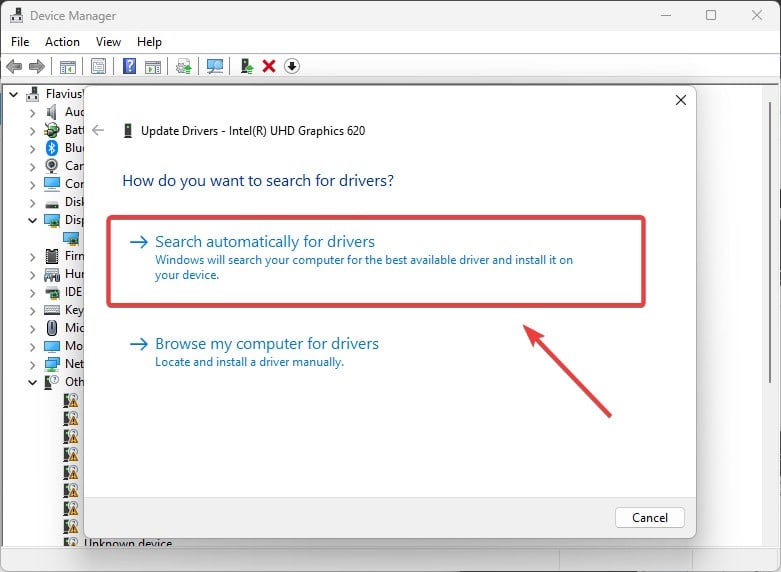781x572 pixels.
Task: Expand the Firmware tree node
Action: click(32, 257)
